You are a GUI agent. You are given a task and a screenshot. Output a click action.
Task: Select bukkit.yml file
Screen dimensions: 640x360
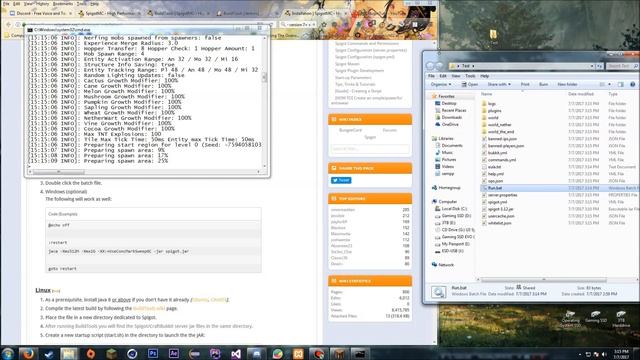(x=497, y=153)
